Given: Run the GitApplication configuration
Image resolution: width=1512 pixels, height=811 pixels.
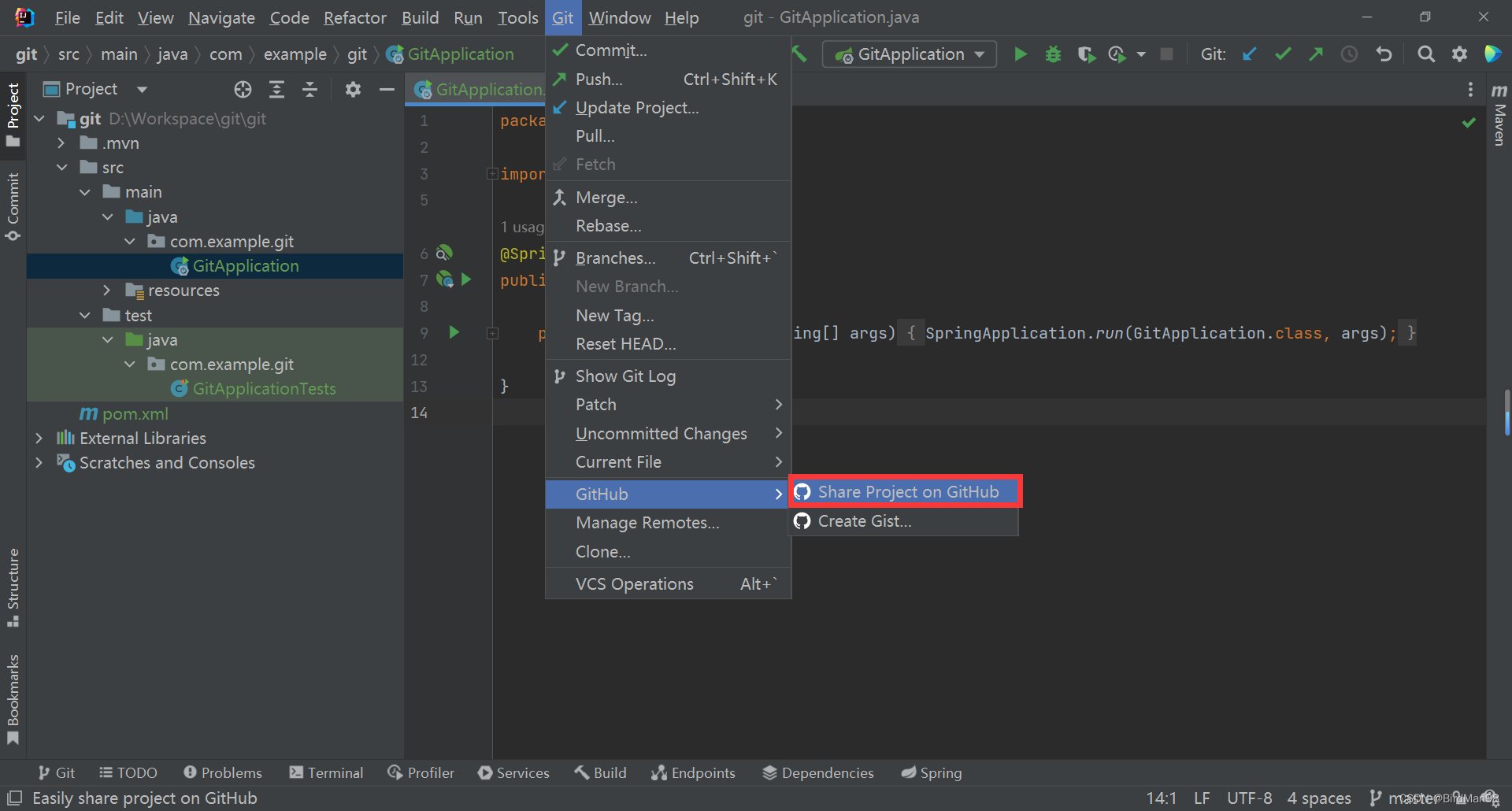Looking at the screenshot, I should tap(1021, 54).
